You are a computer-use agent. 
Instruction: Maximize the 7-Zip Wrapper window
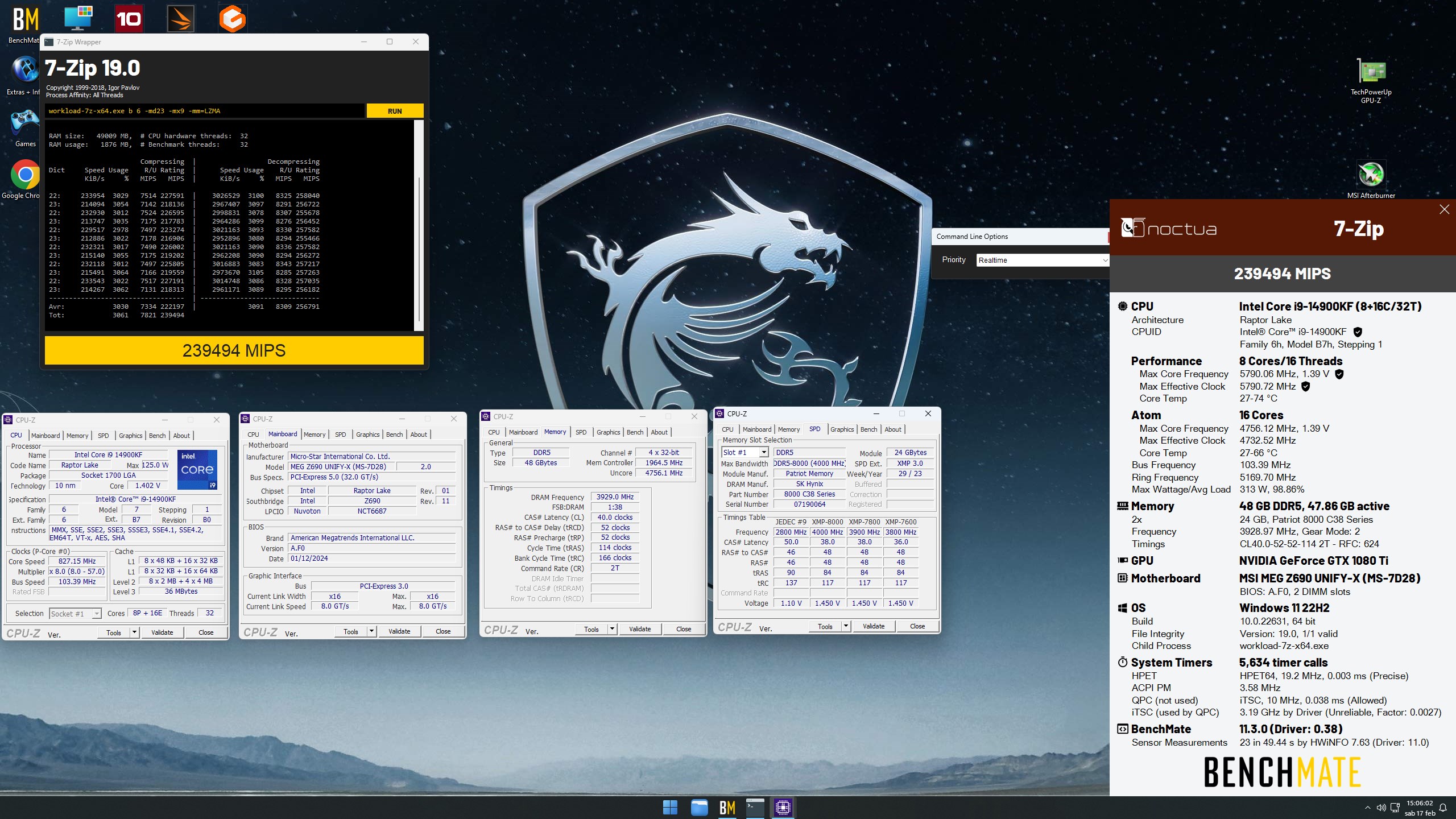click(390, 42)
